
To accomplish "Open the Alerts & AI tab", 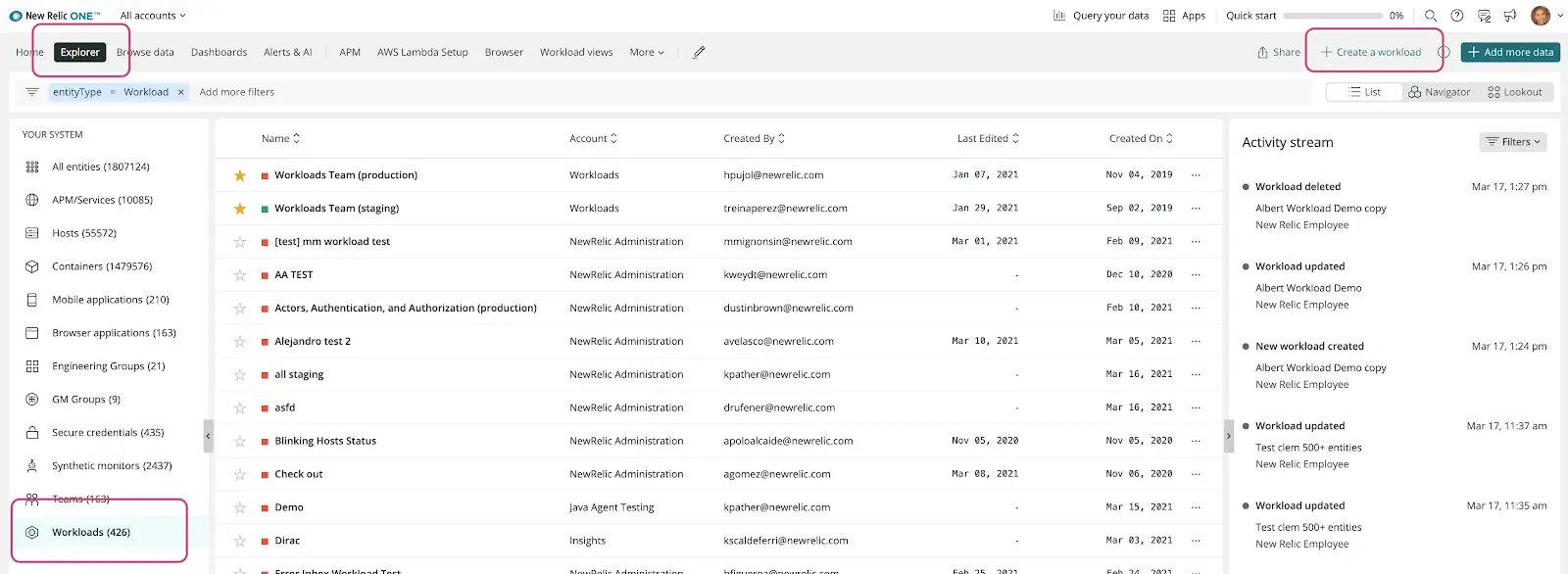I will pyautogui.click(x=287, y=52).
